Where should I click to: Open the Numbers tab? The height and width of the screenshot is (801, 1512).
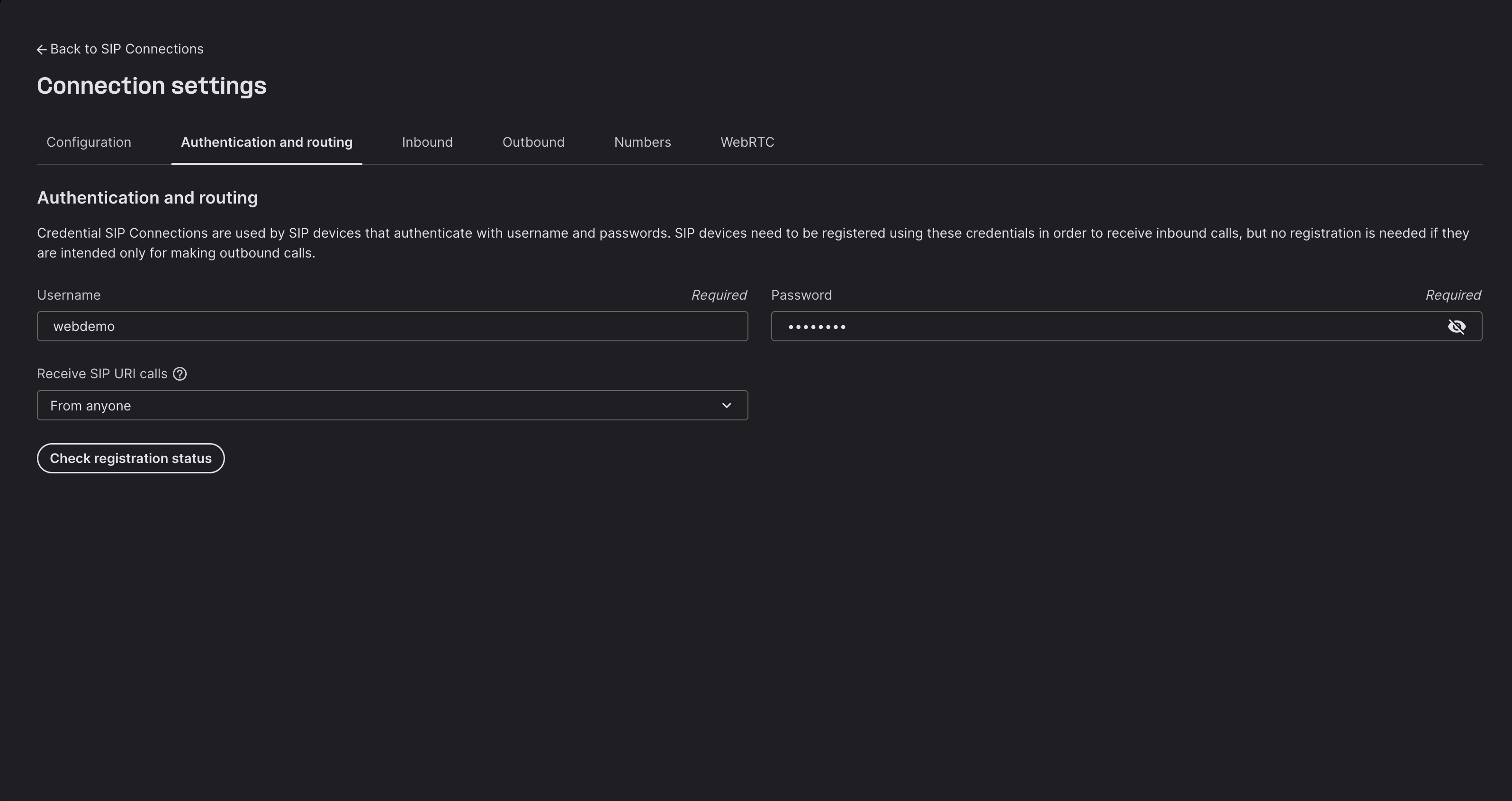click(642, 142)
